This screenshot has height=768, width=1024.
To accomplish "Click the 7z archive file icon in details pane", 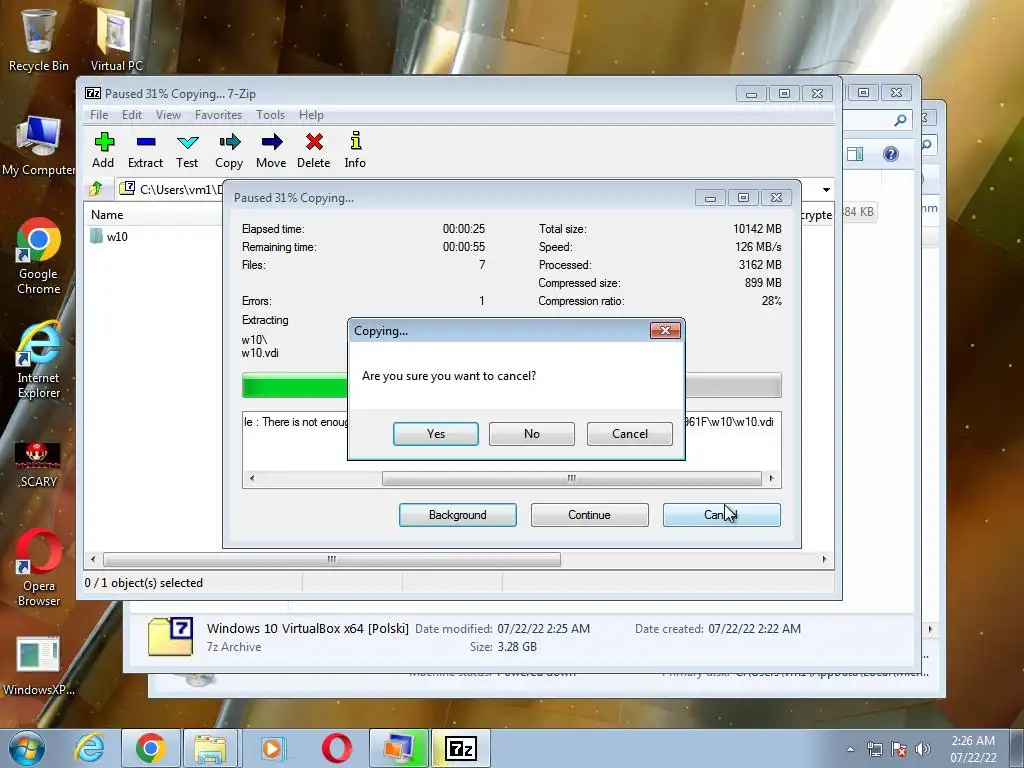I will pos(170,636).
